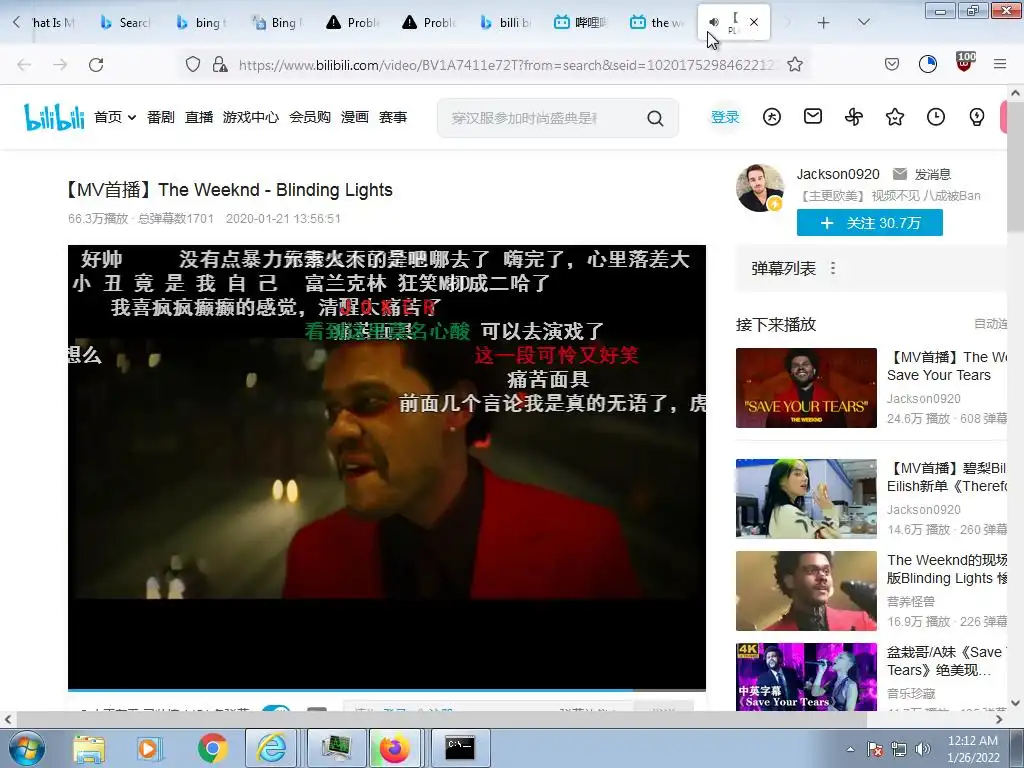Screen dimensions: 1024x768
Task: Click the horizontal scrollbar at page bottom
Action: (x=441, y=719)
